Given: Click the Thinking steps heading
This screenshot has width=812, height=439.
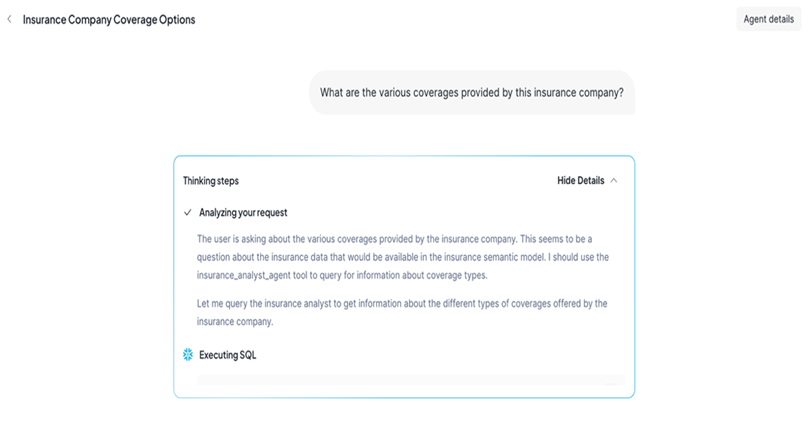Looking at the screenshot, I should (211, 181).
